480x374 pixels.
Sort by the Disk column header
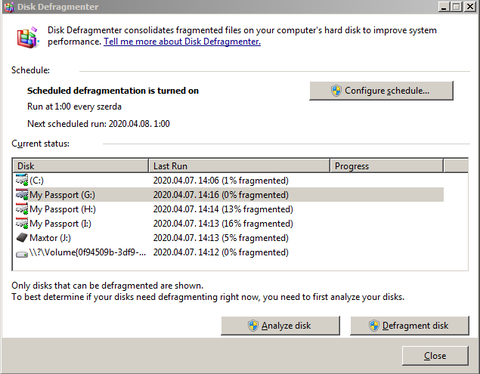point(81,166)
